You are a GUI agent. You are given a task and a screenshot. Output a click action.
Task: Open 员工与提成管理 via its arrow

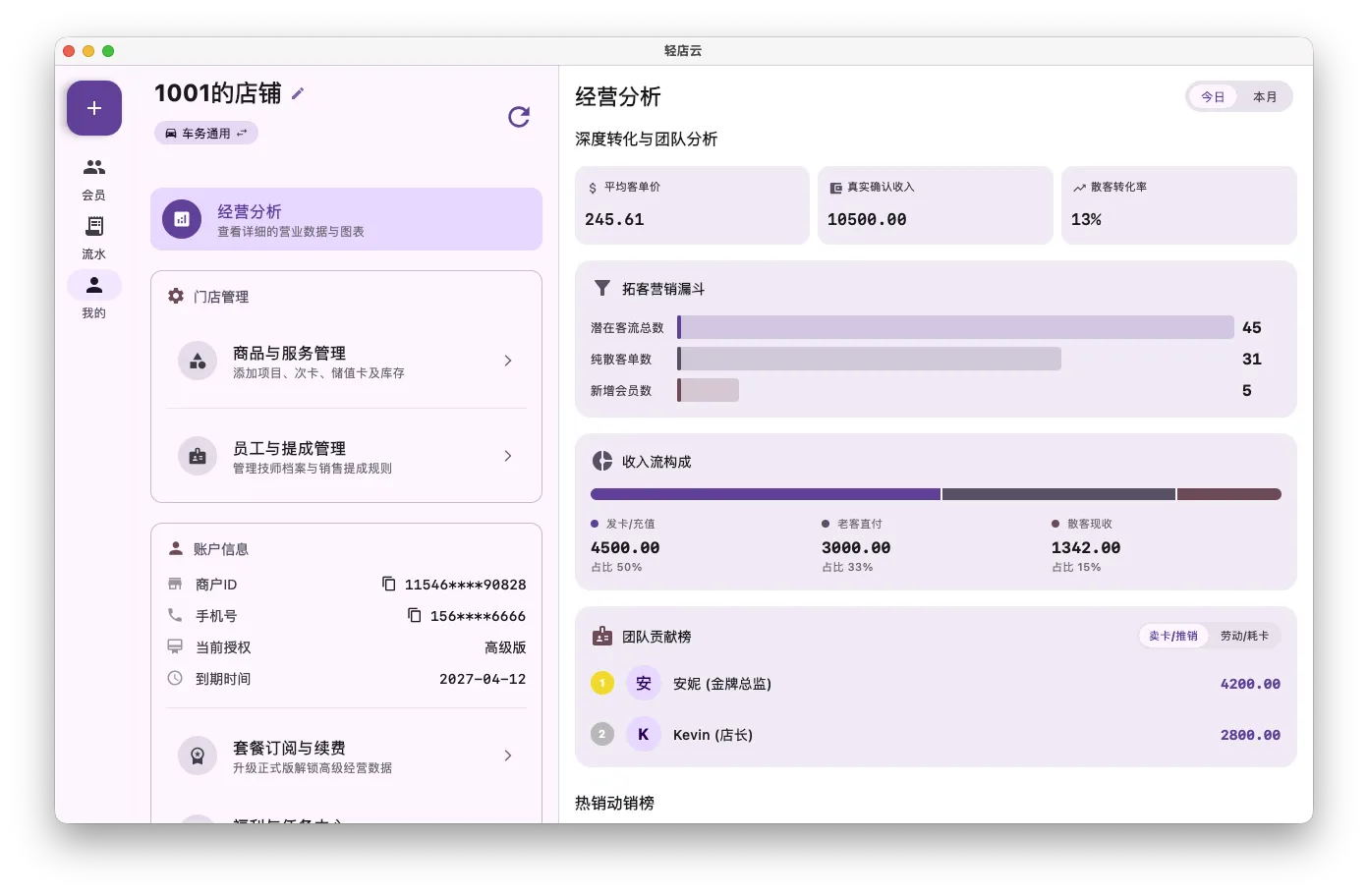(507, 456)
